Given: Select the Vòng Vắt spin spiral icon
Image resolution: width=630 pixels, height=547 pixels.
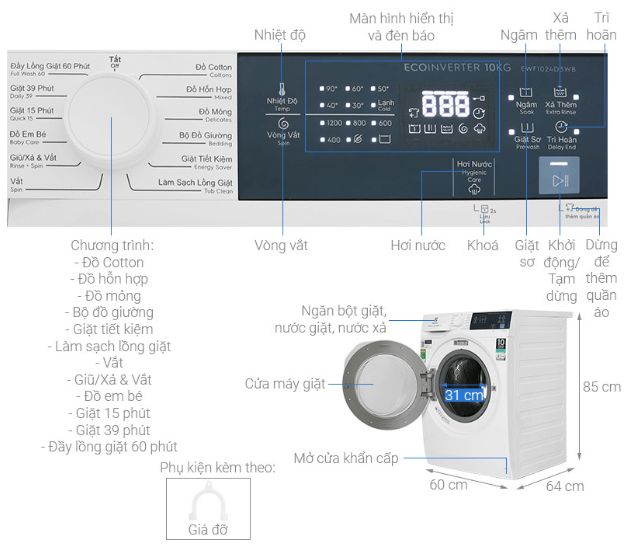Looking at the screenshot, I should pyautogui.click(x=283, y=124).
